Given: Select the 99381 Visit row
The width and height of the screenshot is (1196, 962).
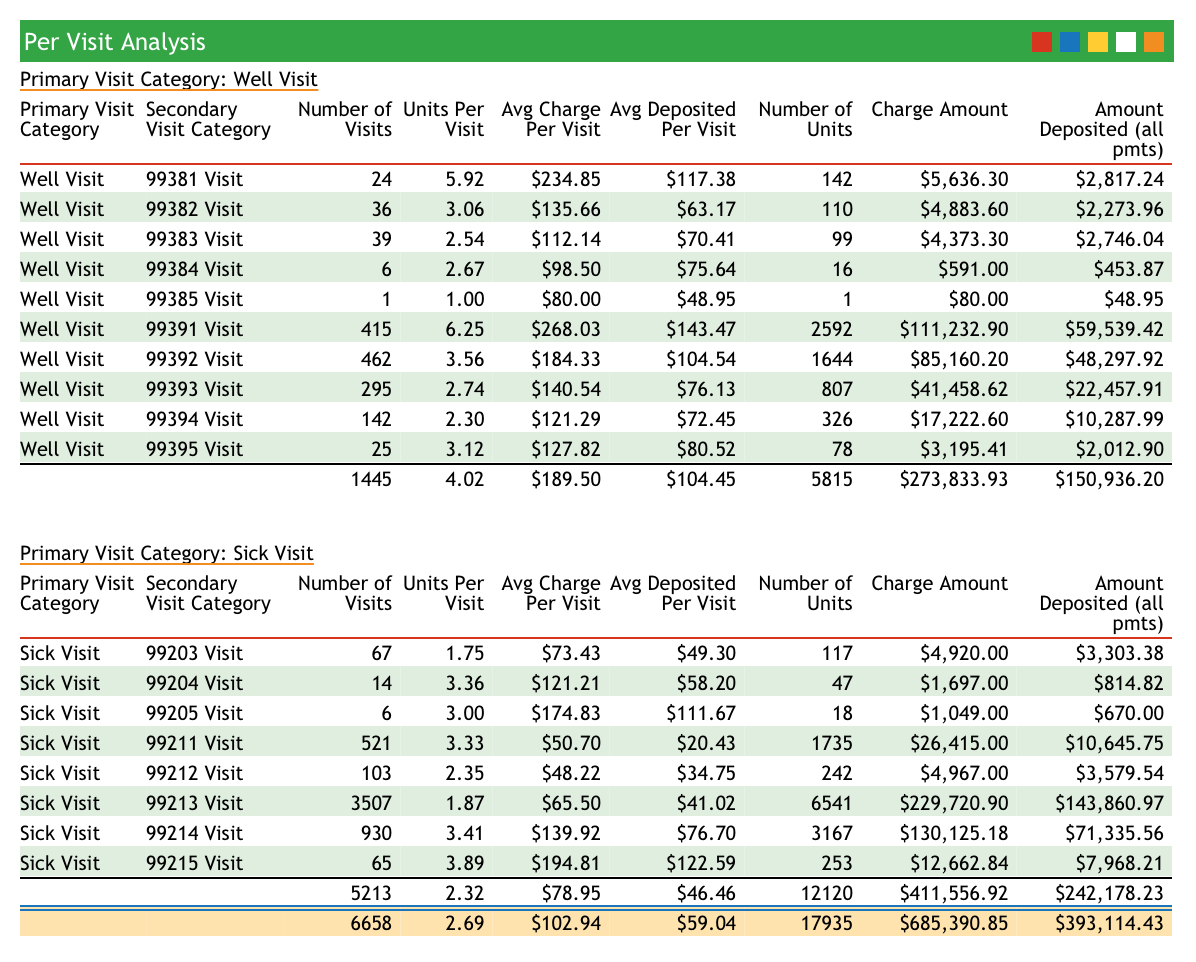Looking at the screenshot, I should (400, 179).
